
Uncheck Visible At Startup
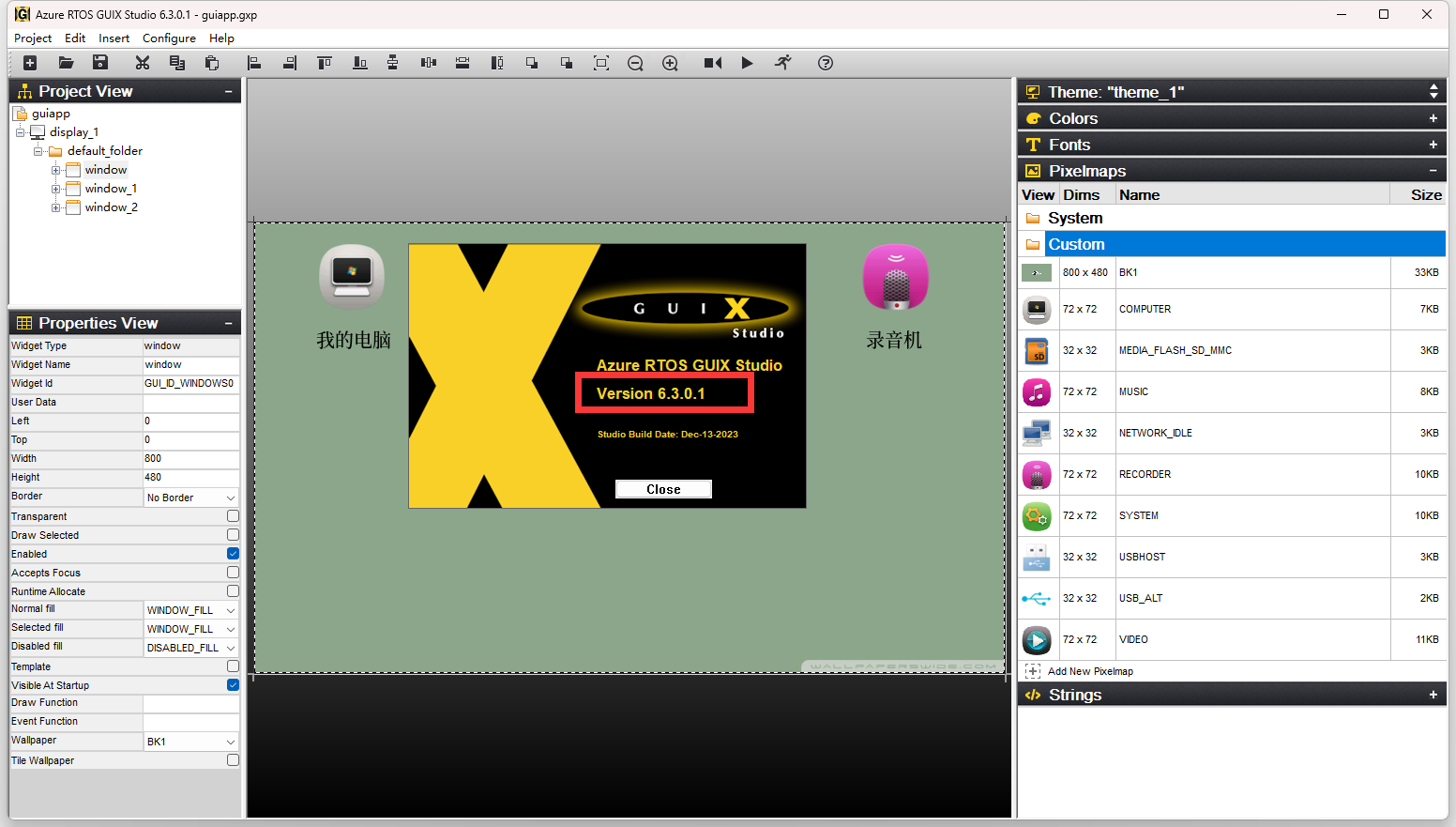pos(233,685)
